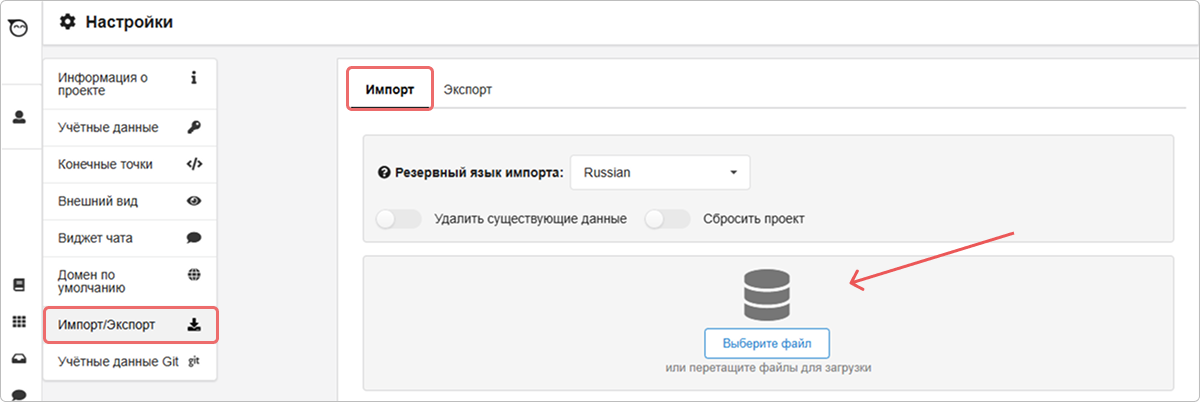Click the Выберите файл button
1200x402 pixels.
tap(767, 343)
